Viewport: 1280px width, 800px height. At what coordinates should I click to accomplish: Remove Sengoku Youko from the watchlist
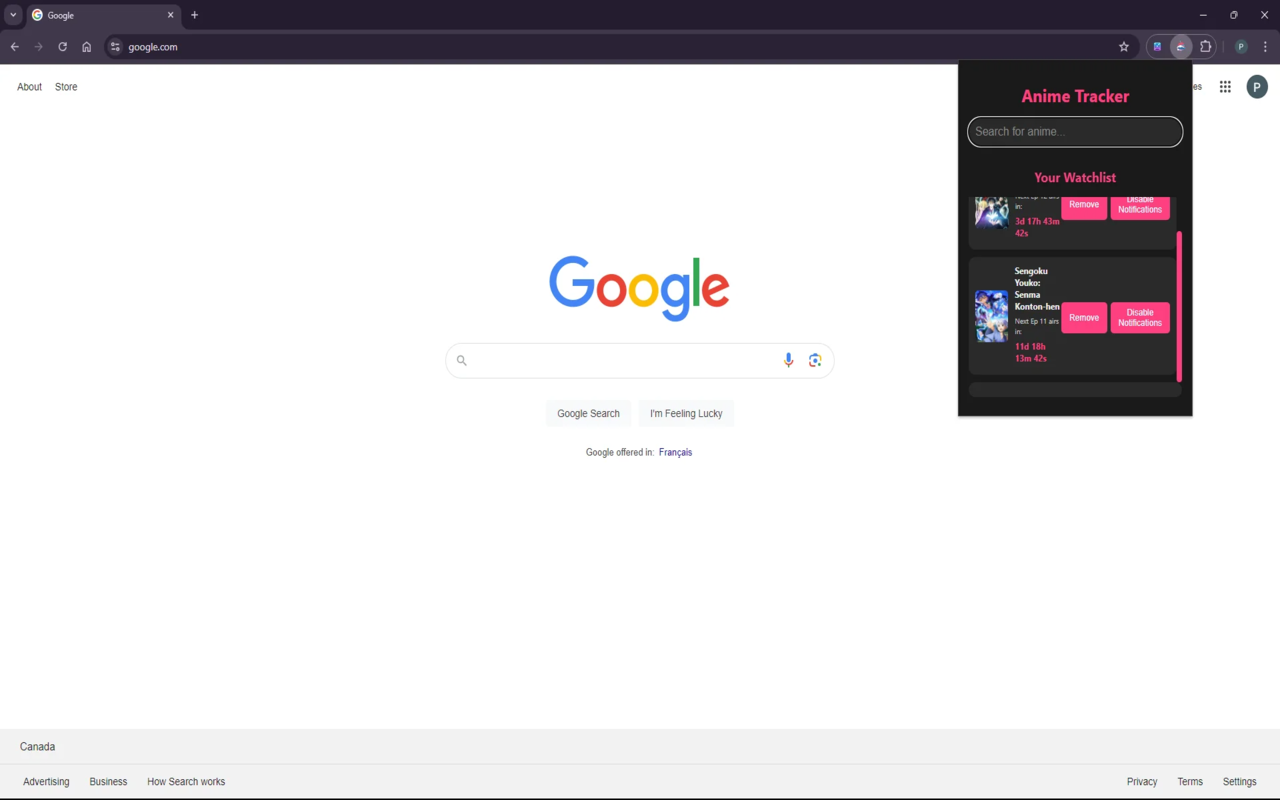tap(1084, 318)
